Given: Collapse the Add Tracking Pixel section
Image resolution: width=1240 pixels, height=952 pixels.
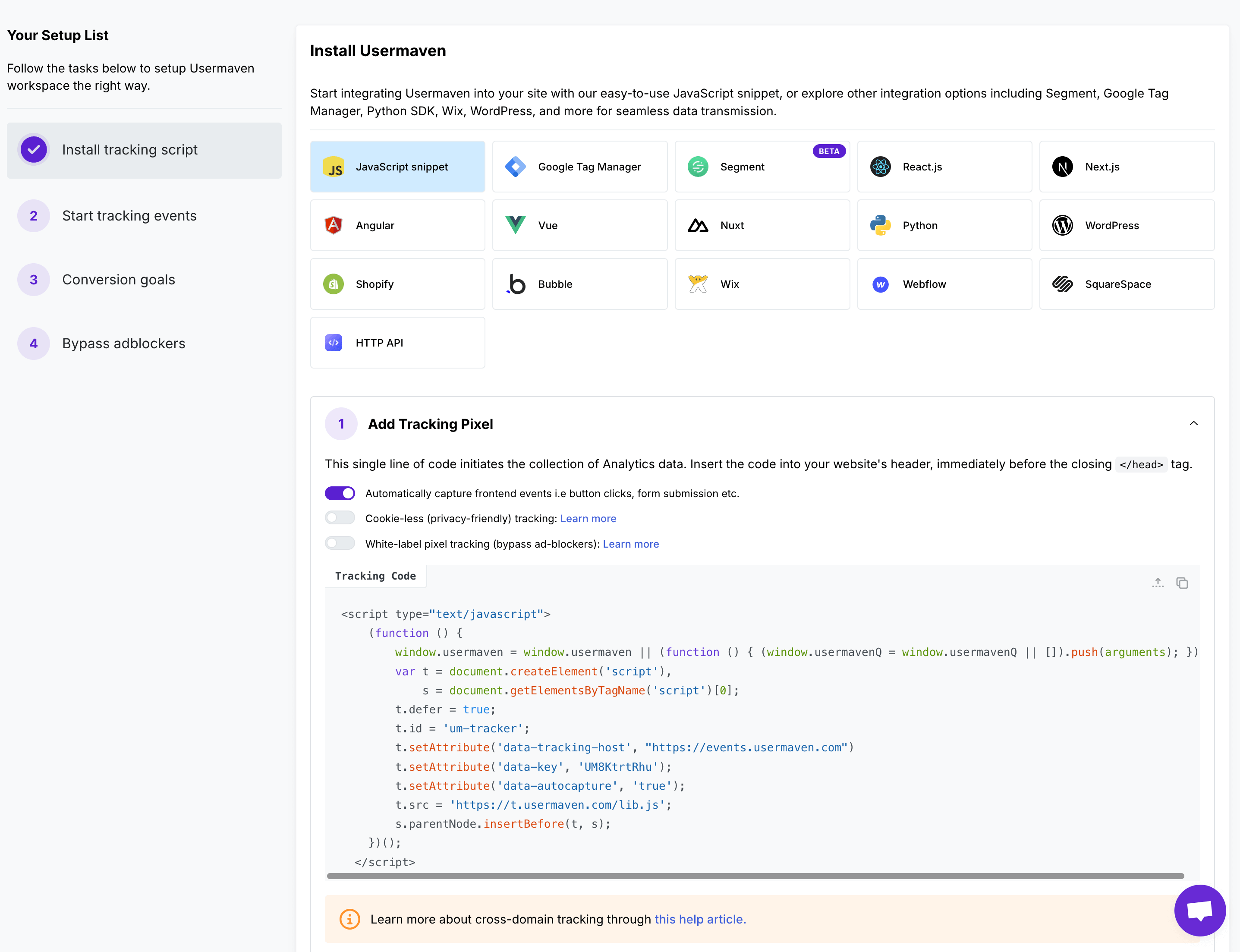Looking at the screenshot, I should coord(1193,424).
